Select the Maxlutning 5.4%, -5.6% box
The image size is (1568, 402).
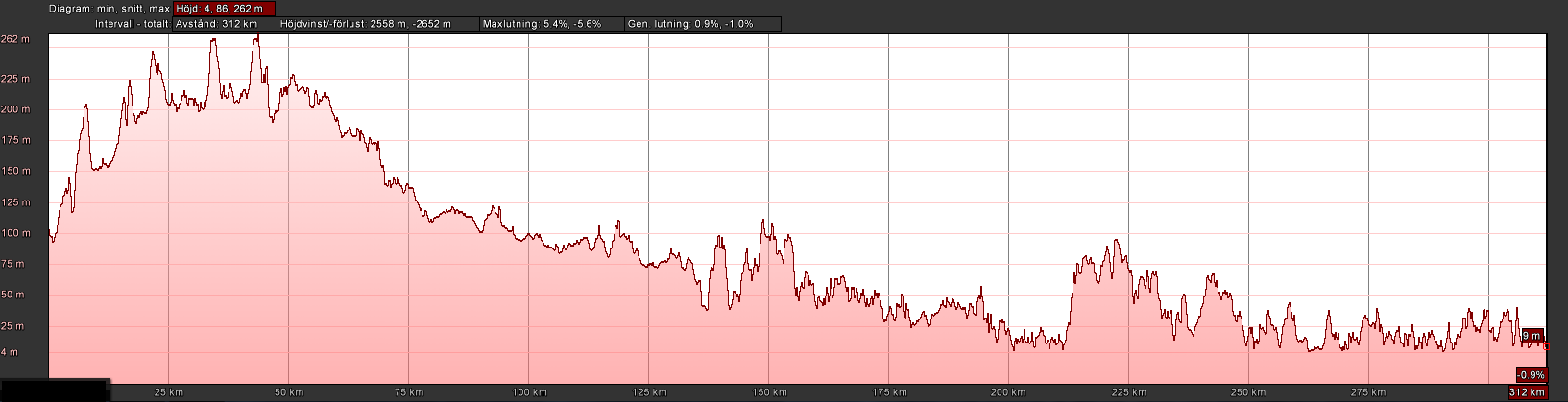click(551, 23)
